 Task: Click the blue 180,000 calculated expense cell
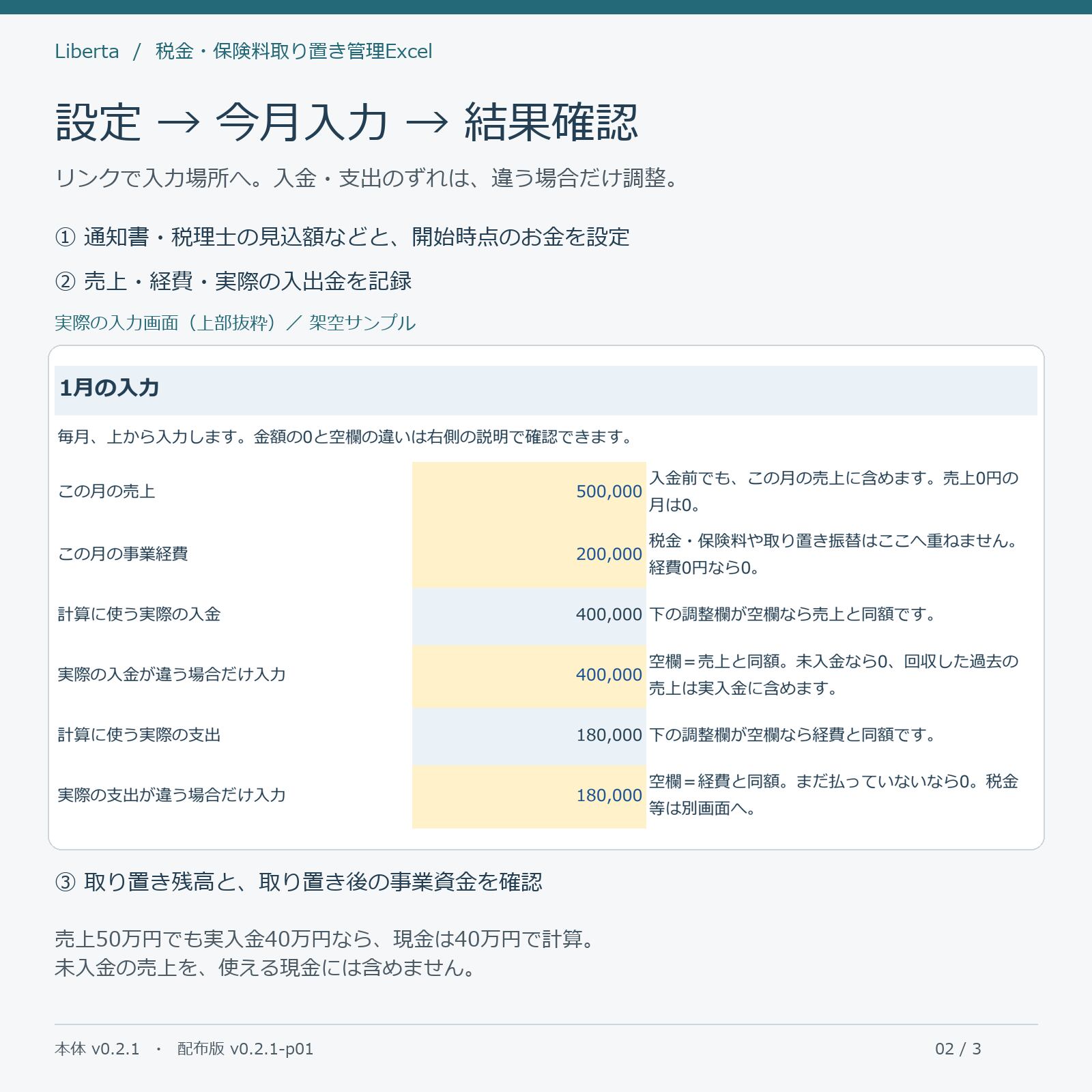pyautogui.click(x=529, y=736)
